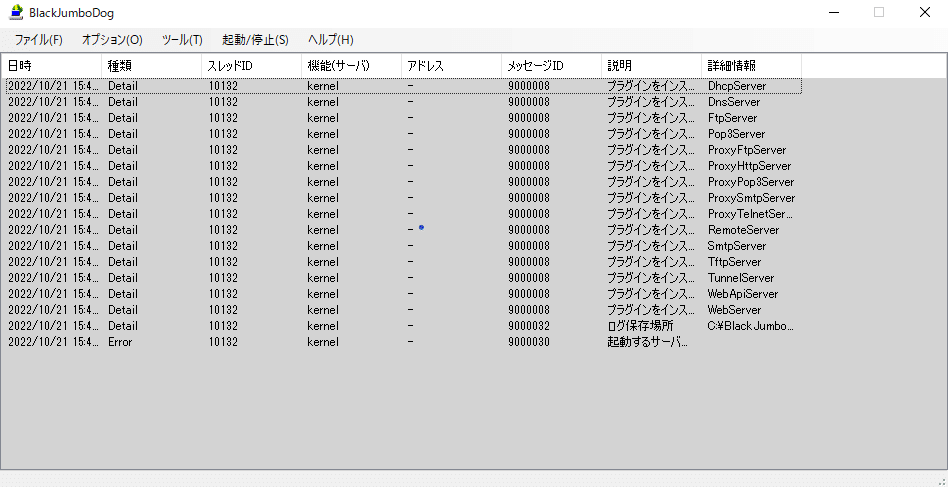Image resolution: width=948 pixels, height=487 pixels.
Task: Open the オプション(O) menu
Action: (112, 40)
